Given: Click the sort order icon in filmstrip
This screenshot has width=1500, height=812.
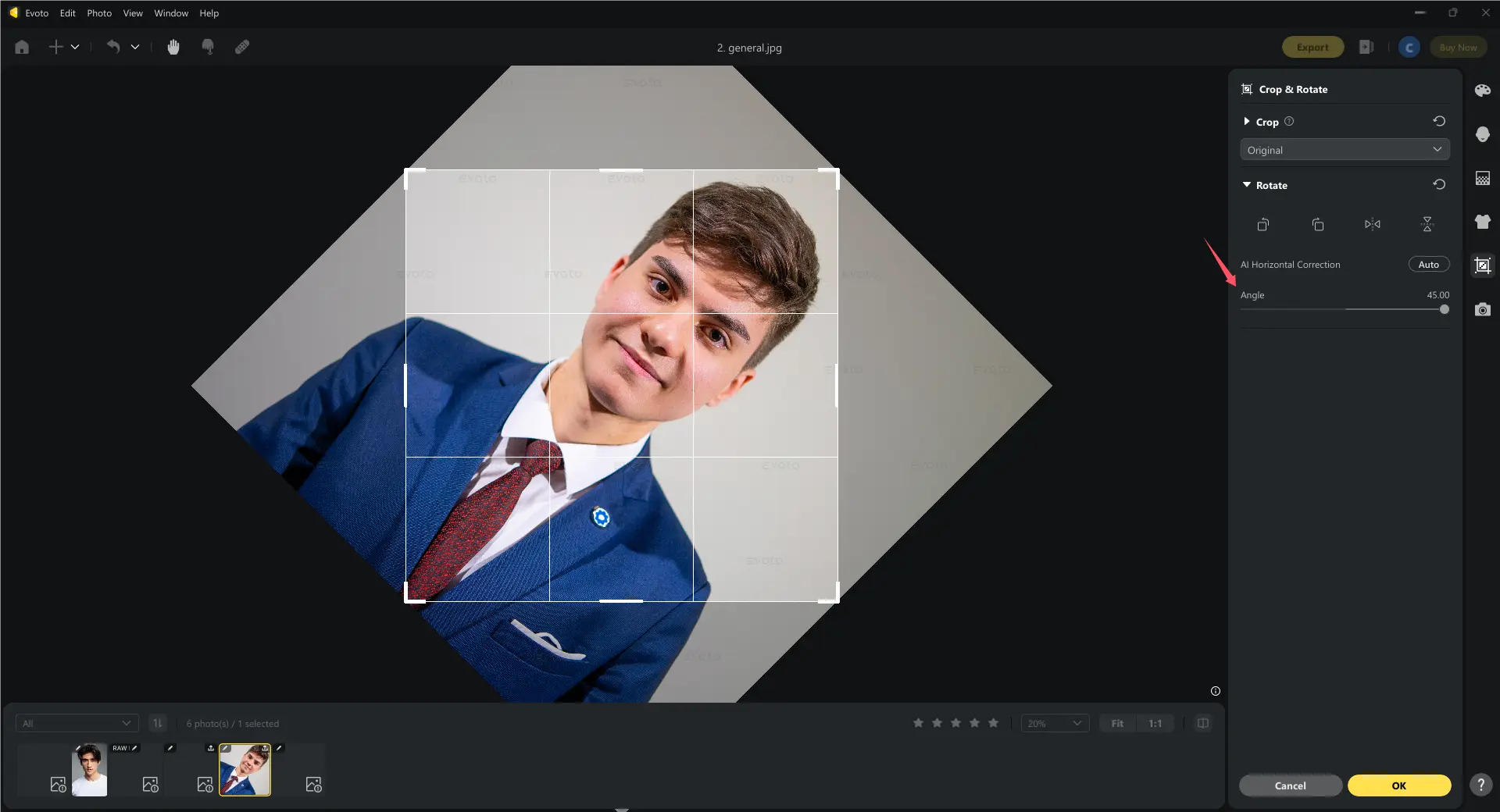Looking at the screenshot, I should [x=158, y=724].
